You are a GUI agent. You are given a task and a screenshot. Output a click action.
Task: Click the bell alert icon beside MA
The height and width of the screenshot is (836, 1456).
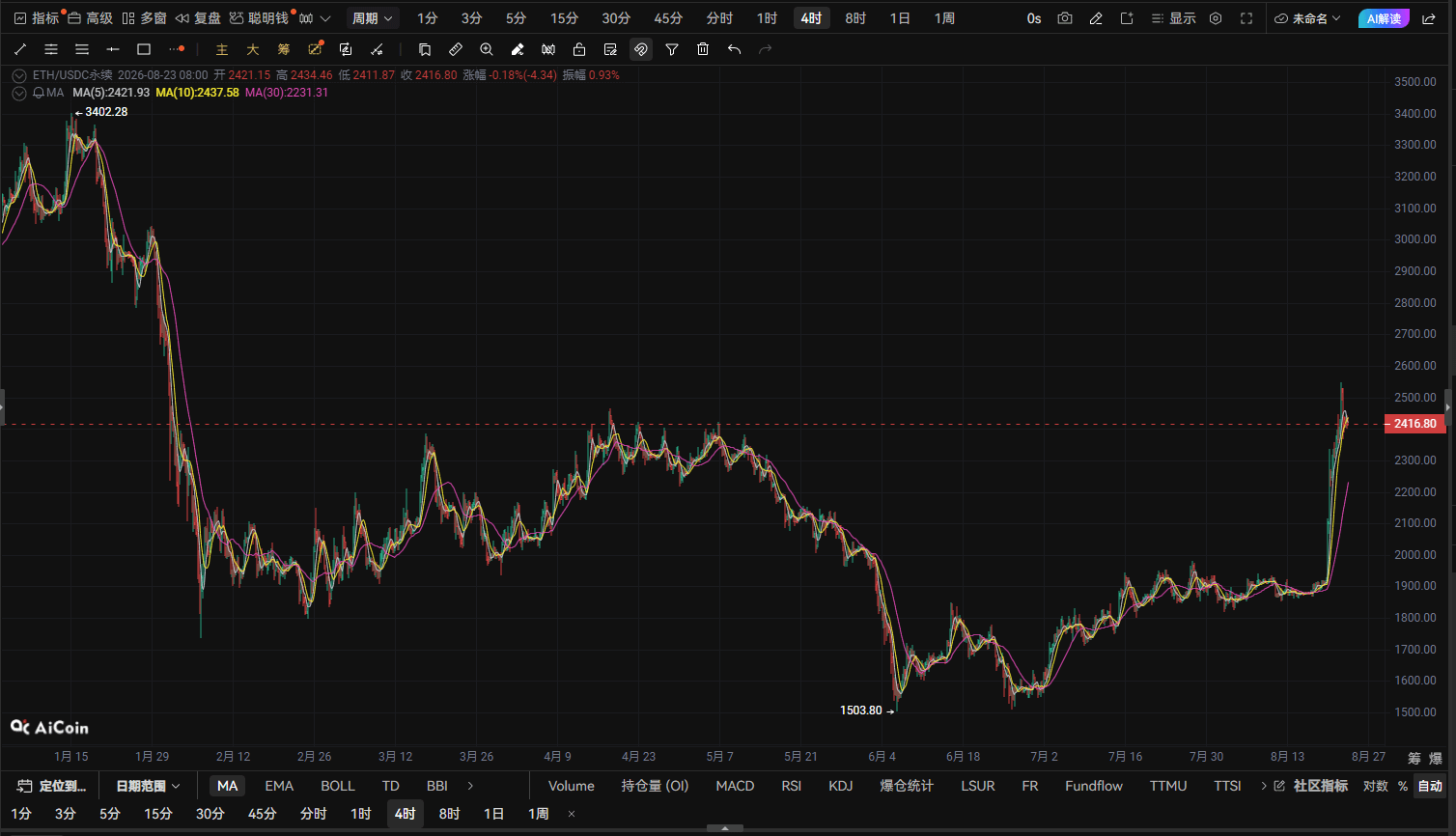pos(39,93)
